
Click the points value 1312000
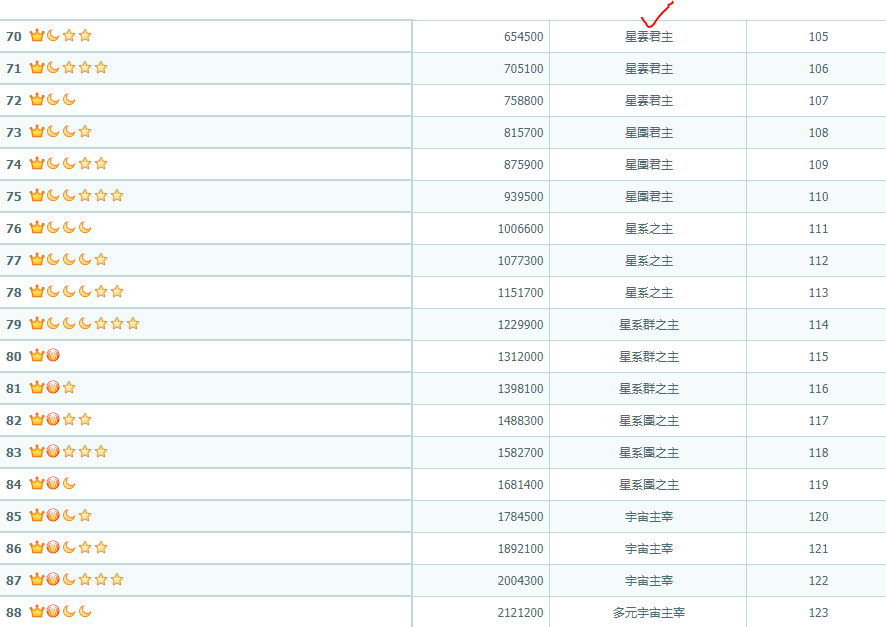520,357
